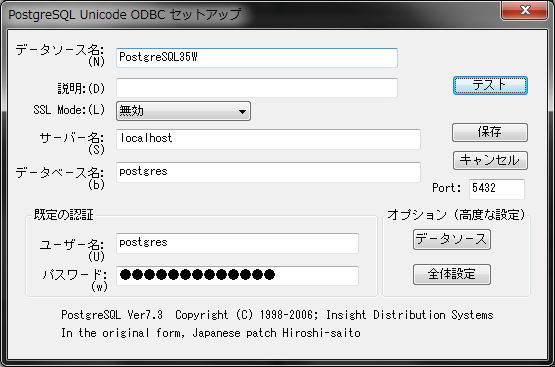The width and height of the screenshot is (555, 367).
Task: Click the Japanese patch Hiroshi-saito text line
Action: pyautogui.click(x=211, y=333)
